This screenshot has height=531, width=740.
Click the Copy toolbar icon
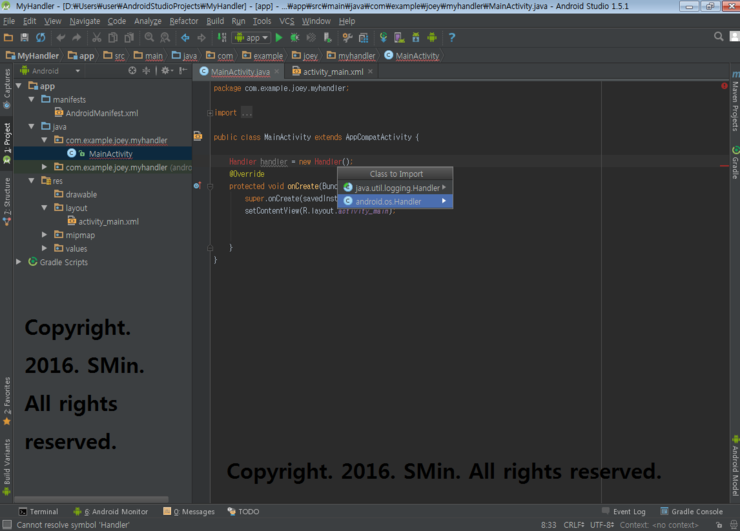[x=113, y=37]
